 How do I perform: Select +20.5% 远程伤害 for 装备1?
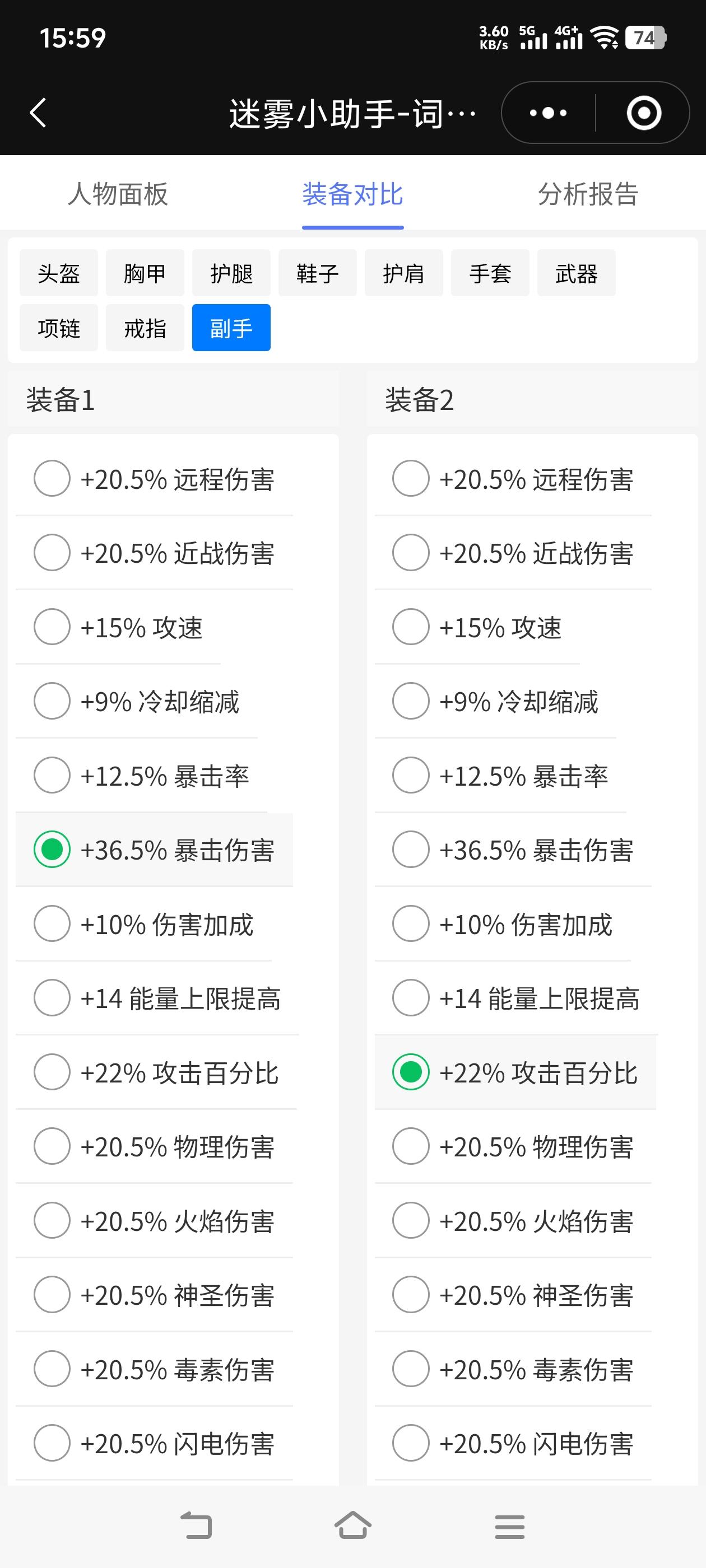click(x=154, y=478)
